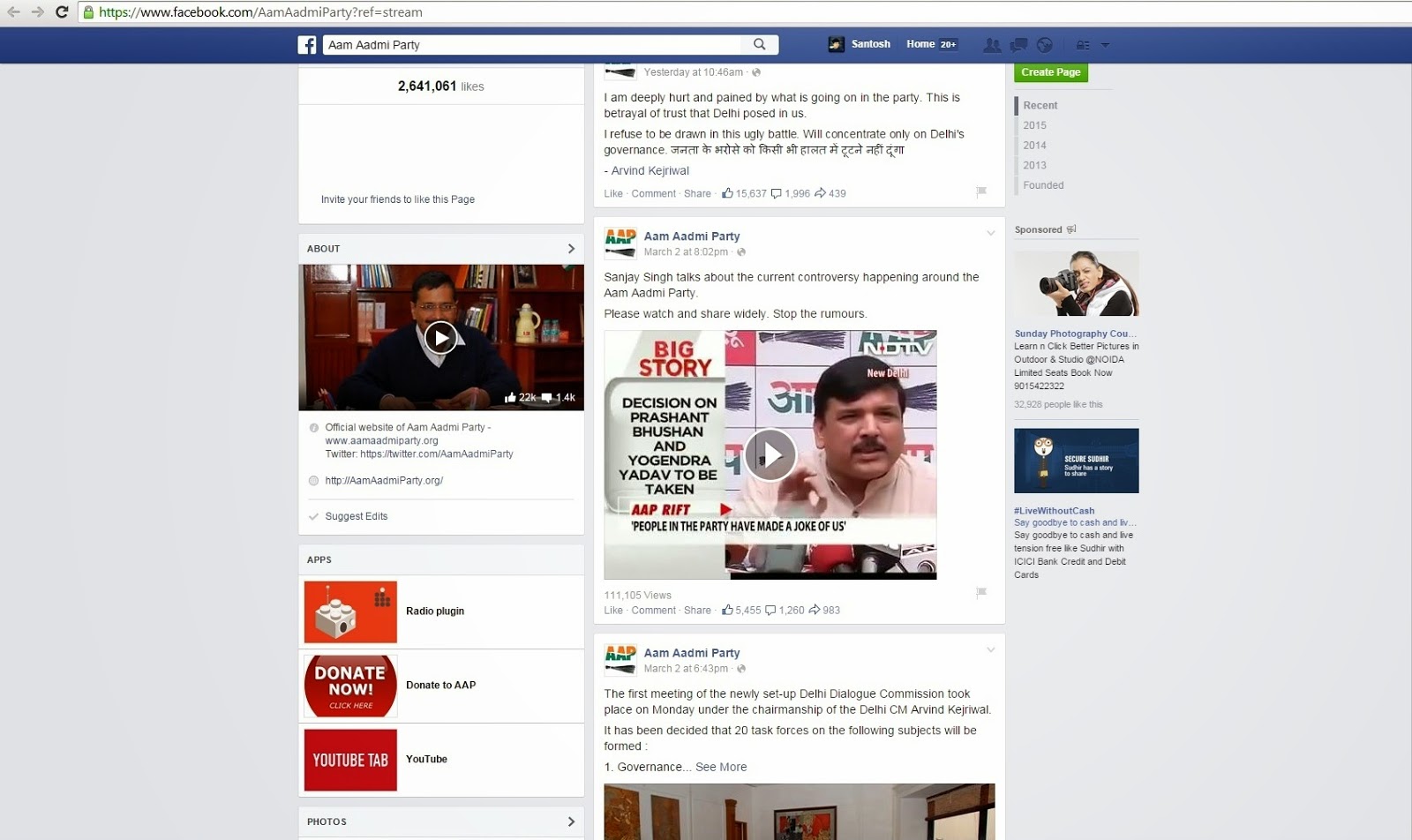This screenshot has height=840, width=1412.
Task: Open the #LiveWithoutCash ad link
Action: pos(1054,511)
